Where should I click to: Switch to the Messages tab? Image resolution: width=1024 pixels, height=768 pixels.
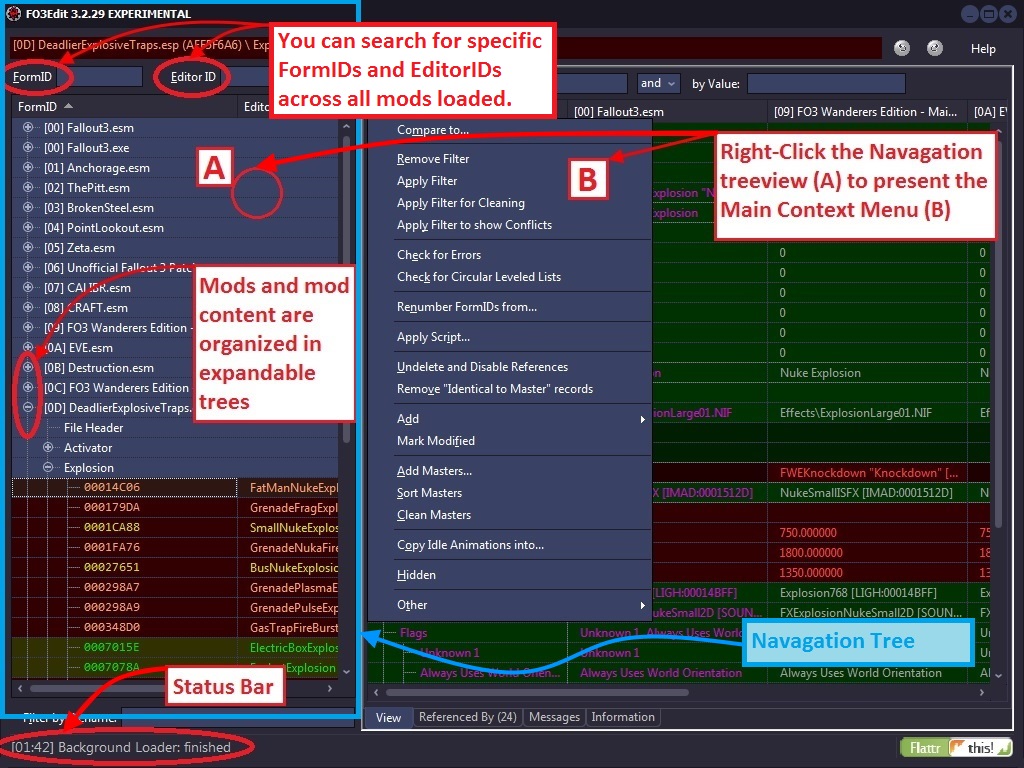coord(554,717)
